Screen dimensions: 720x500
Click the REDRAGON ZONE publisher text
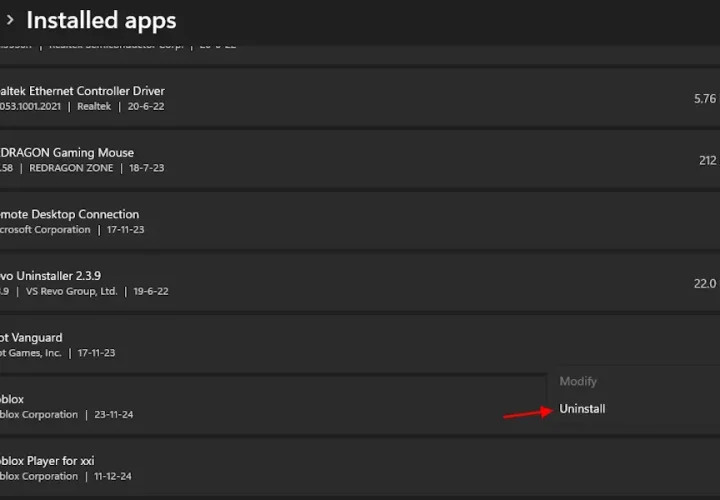pyautogui.click(x=71, y=168)
